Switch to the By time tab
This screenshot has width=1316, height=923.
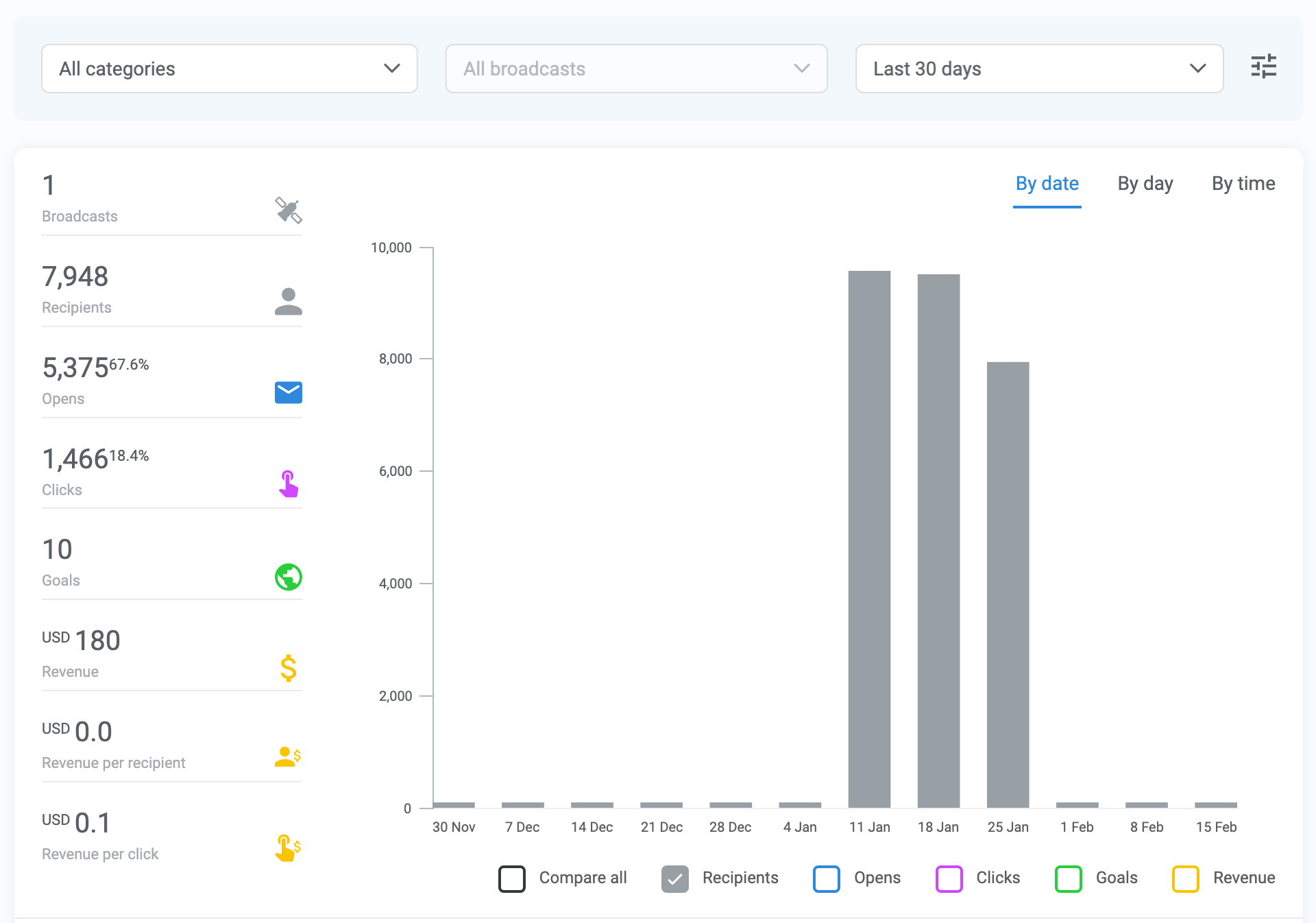pos(1243,184)
